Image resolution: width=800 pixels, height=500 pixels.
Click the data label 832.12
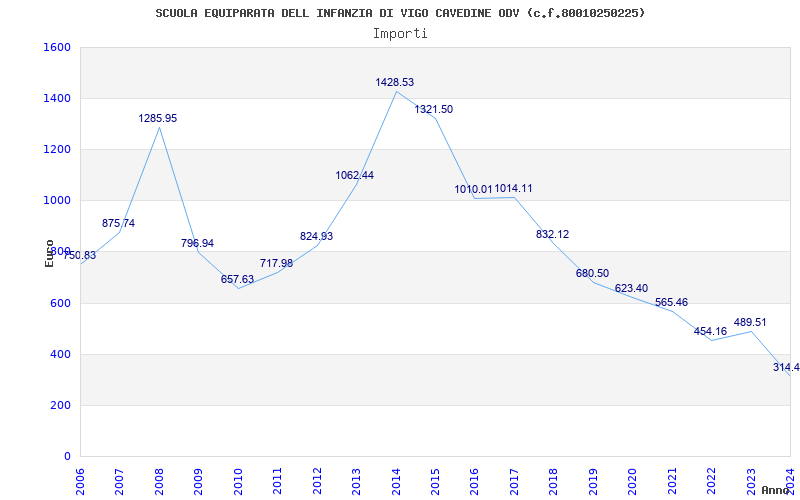tap(553, 234)
